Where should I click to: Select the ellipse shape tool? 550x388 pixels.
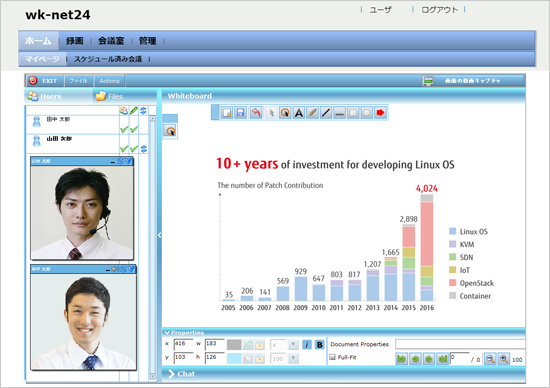[367, 113]
